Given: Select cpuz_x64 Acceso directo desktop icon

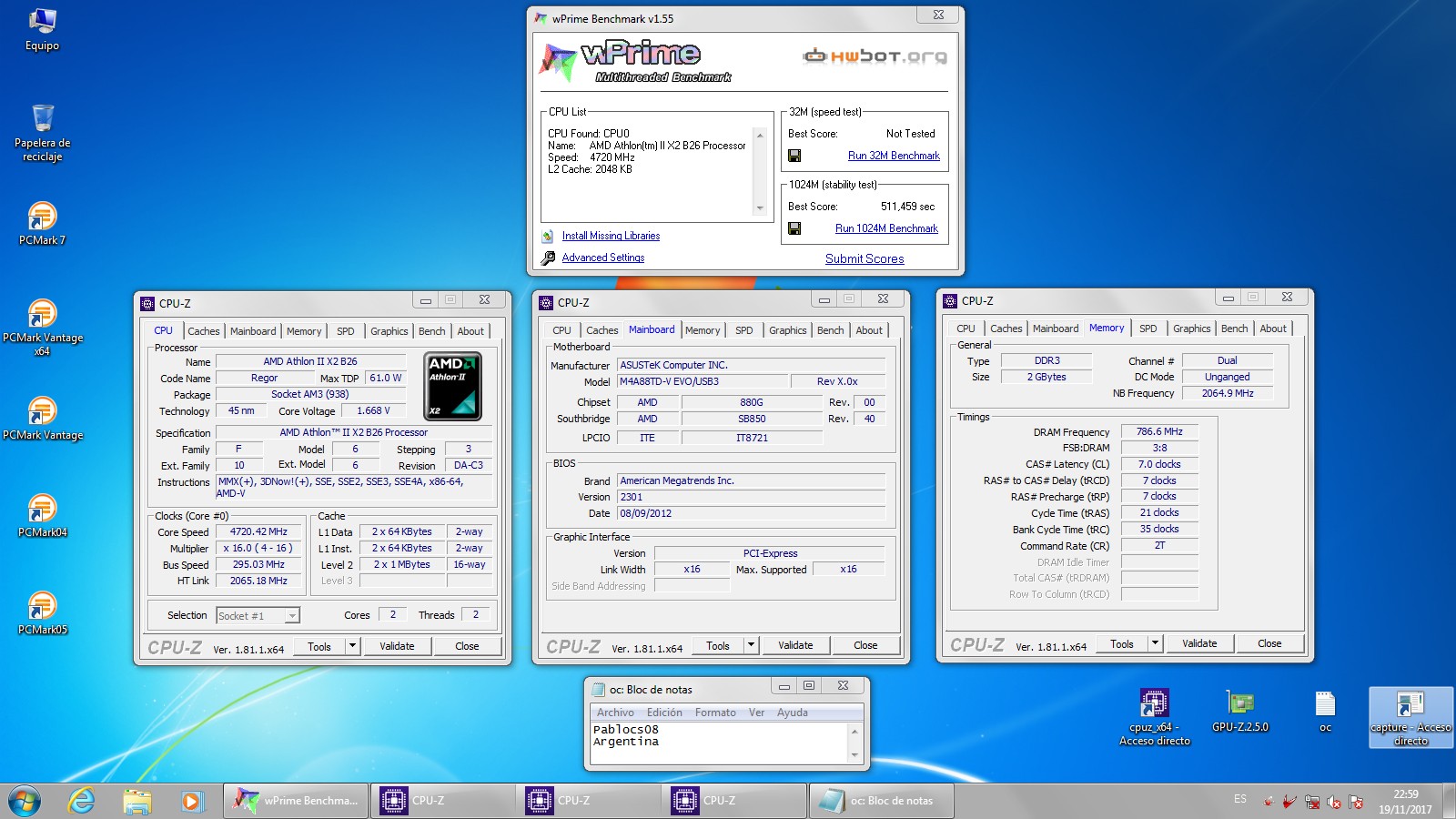Looking at the screenshot, I should point(1155,717).
